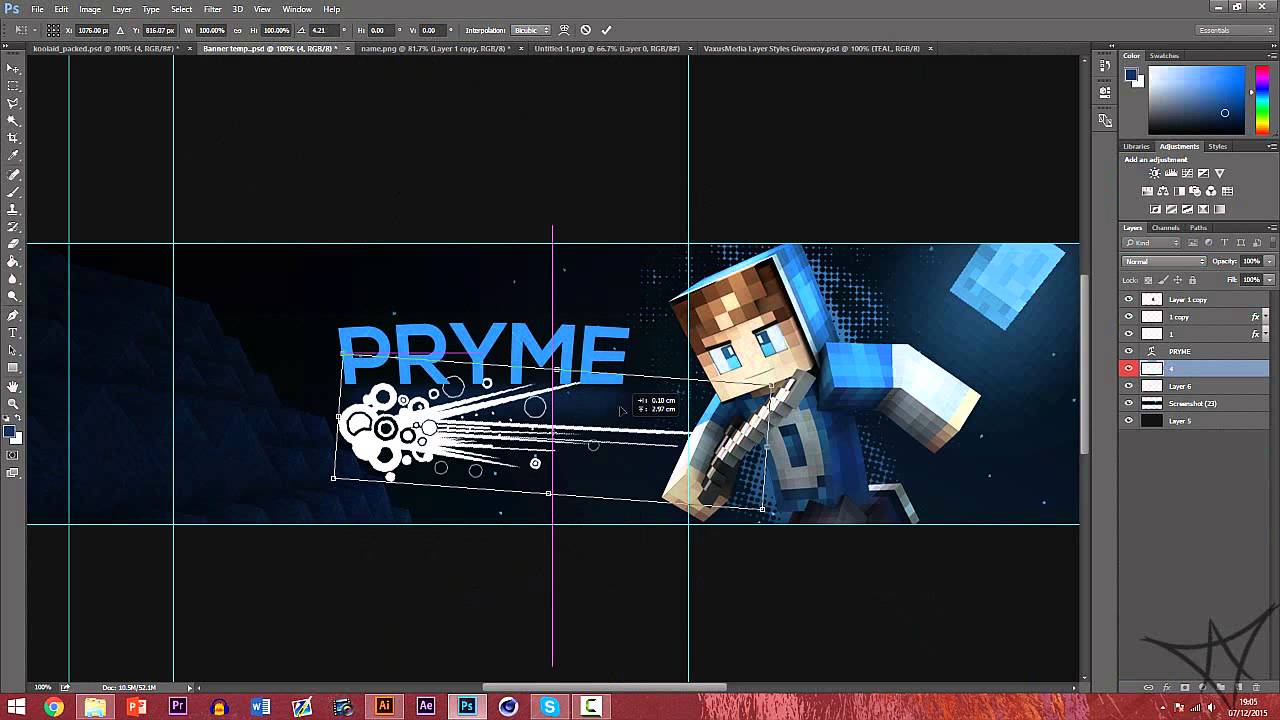Select the Crop tool

coord(13,138)
